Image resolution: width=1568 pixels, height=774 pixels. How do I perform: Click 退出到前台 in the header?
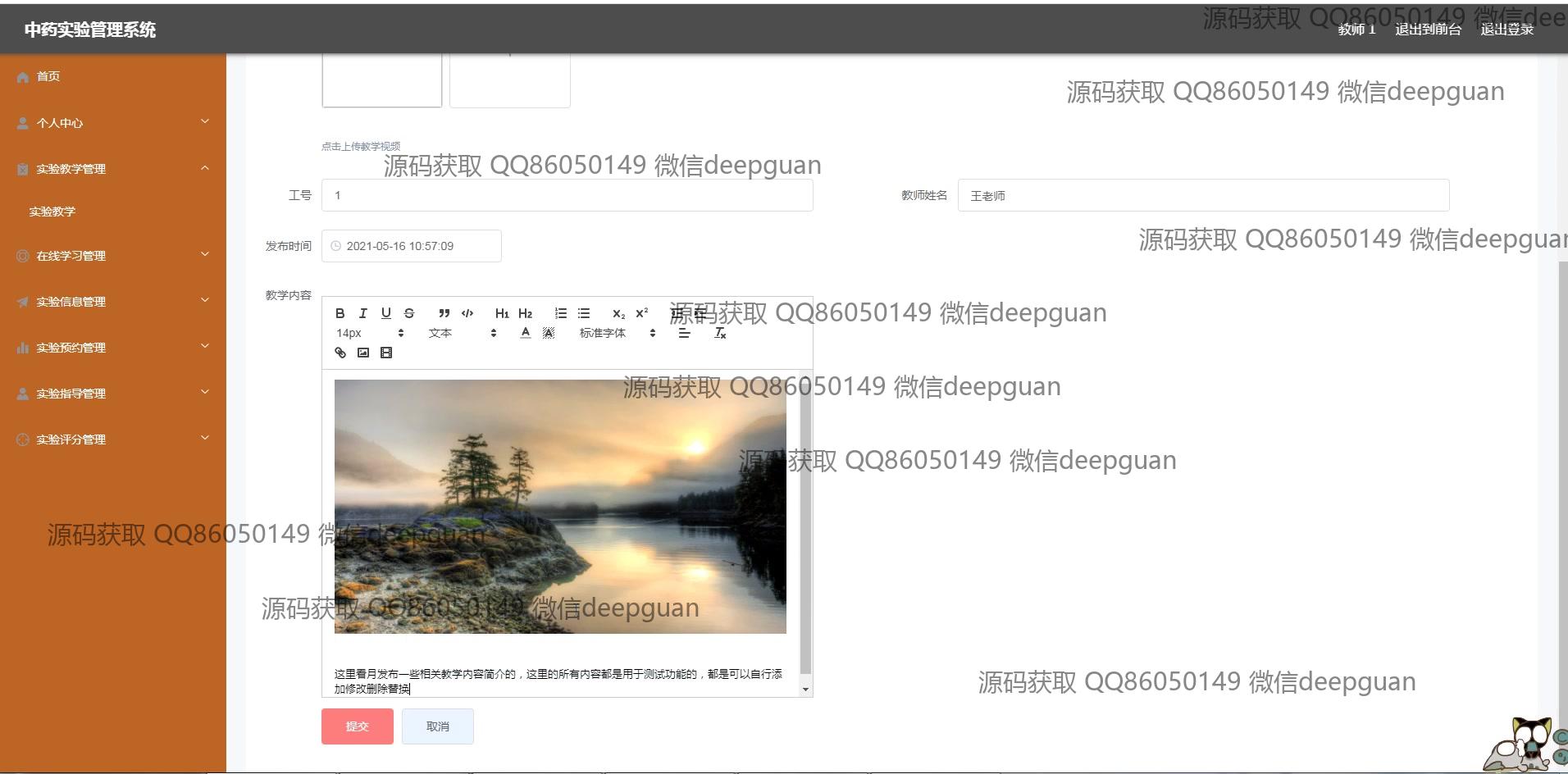click(1428, 30)
